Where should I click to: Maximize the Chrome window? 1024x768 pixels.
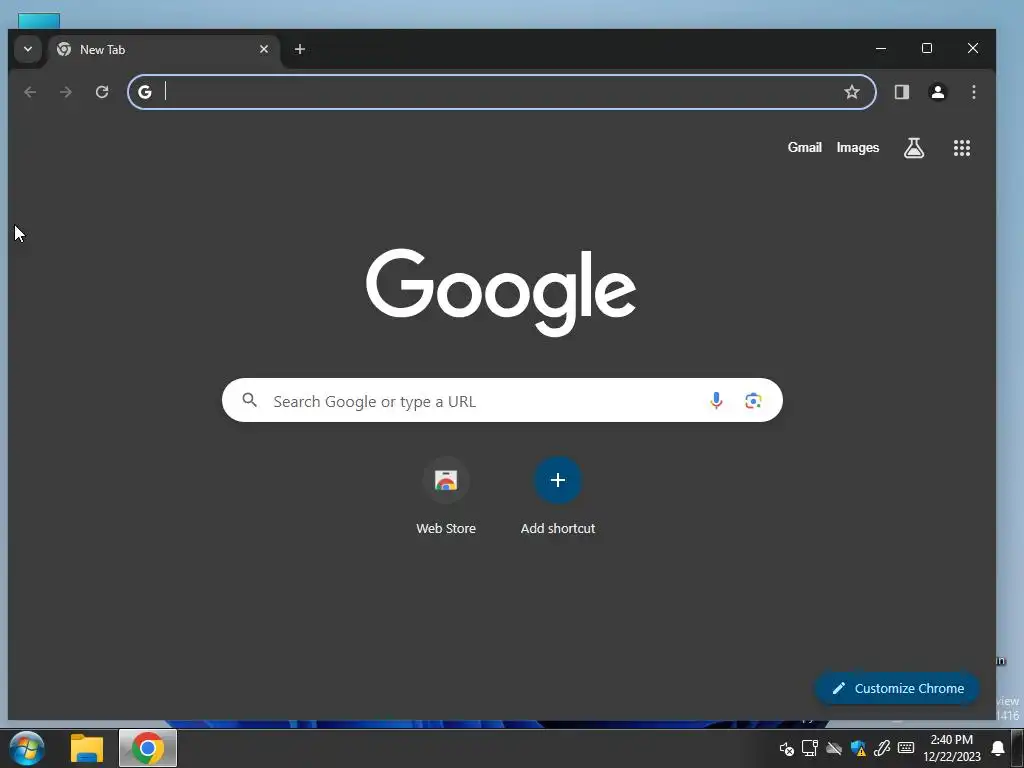click(927, 49)
